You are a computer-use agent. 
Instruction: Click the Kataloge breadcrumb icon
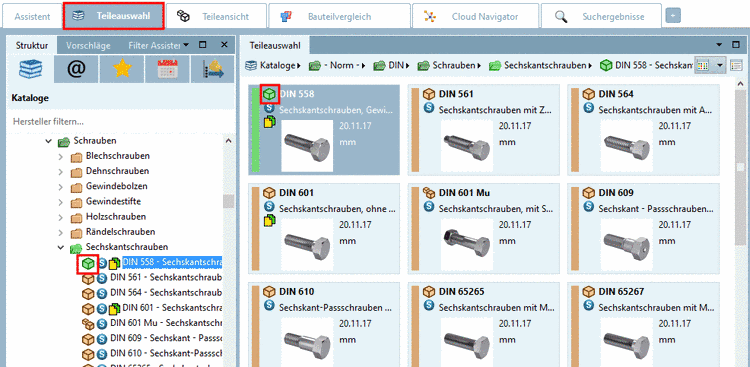251,65
